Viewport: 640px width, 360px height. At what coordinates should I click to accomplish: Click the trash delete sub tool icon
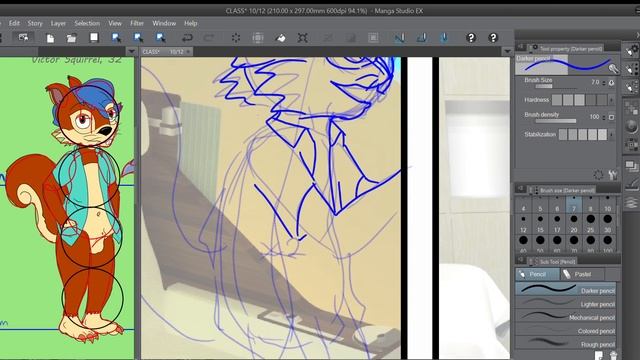coord(613,356)
